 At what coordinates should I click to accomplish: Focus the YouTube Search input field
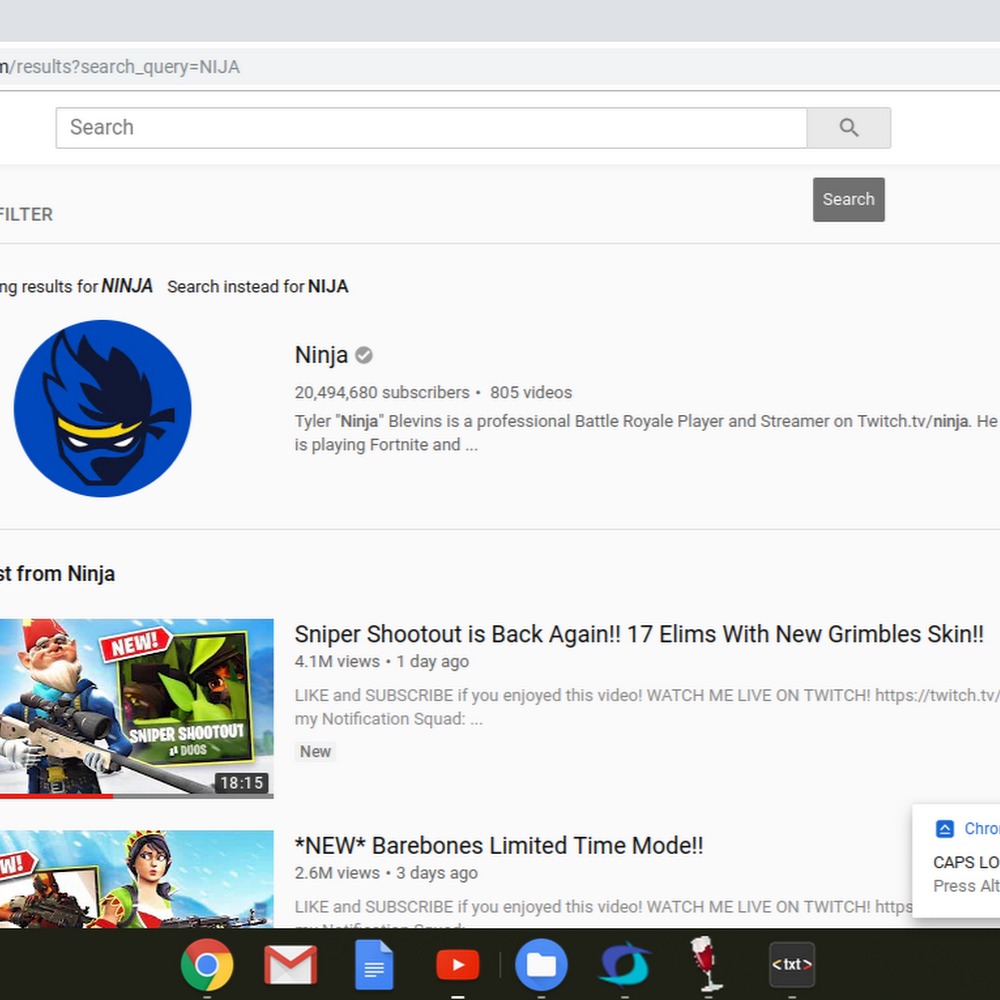tap(431, 128)
